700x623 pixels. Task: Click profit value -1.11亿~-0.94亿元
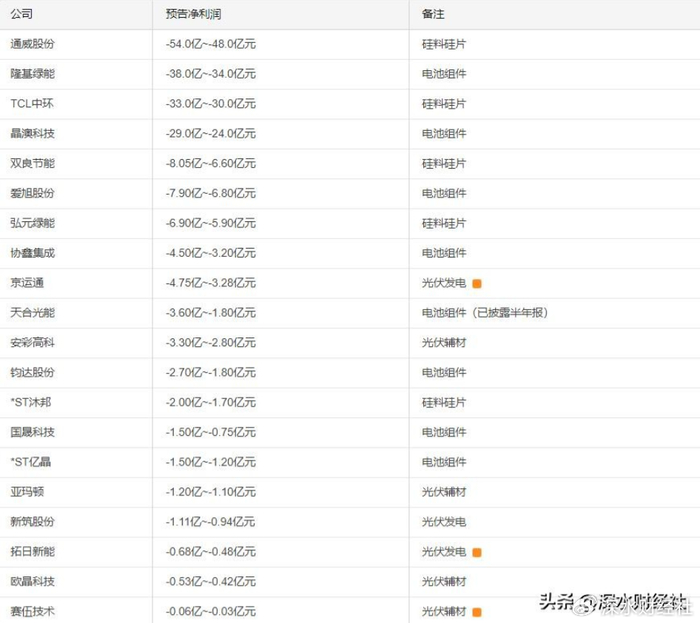210,522
